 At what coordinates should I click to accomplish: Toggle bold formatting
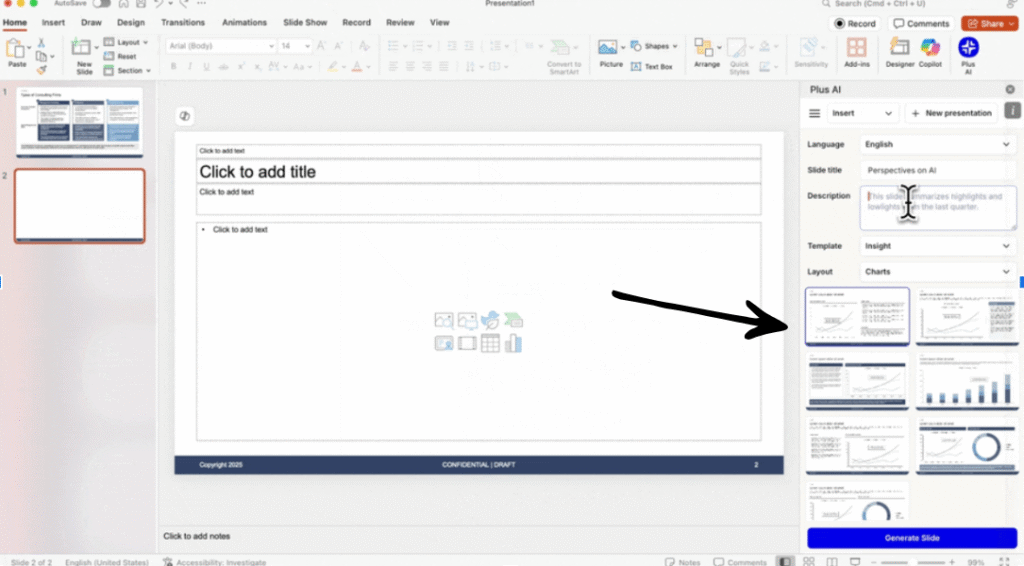coord(173,67)
